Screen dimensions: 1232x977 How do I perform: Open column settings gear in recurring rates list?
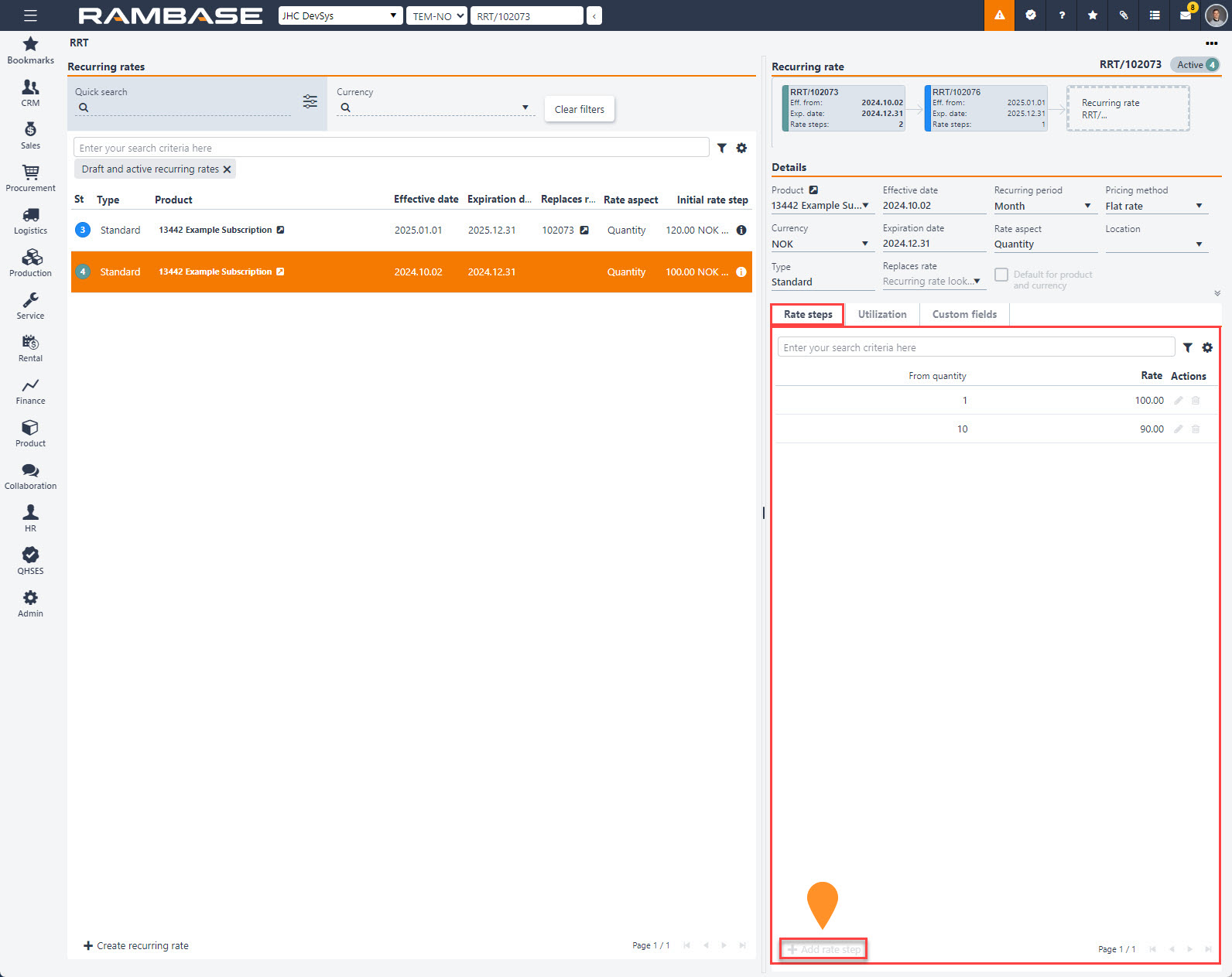(x=741, y=148)
